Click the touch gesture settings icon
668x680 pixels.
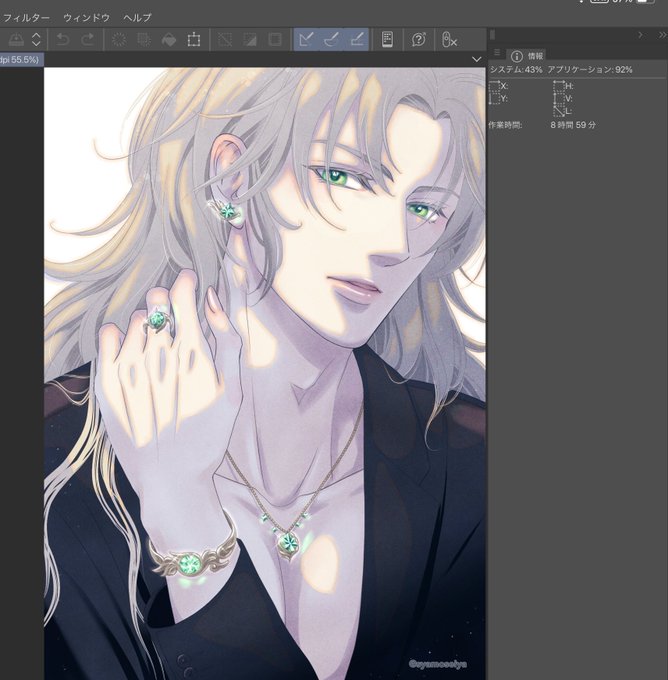(x=449, y=40)
